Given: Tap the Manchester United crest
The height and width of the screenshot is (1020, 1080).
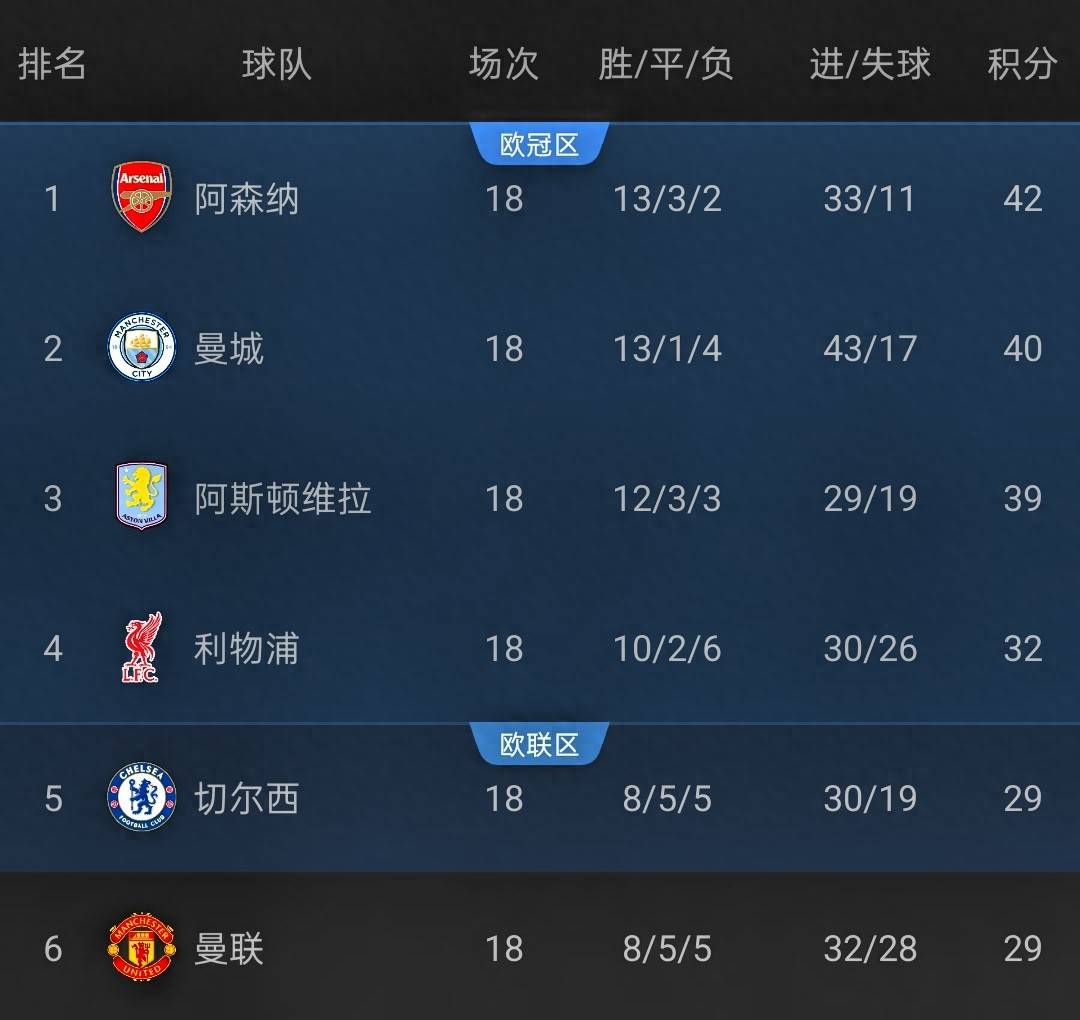Looking at the screenshot, I should (141, 947).
